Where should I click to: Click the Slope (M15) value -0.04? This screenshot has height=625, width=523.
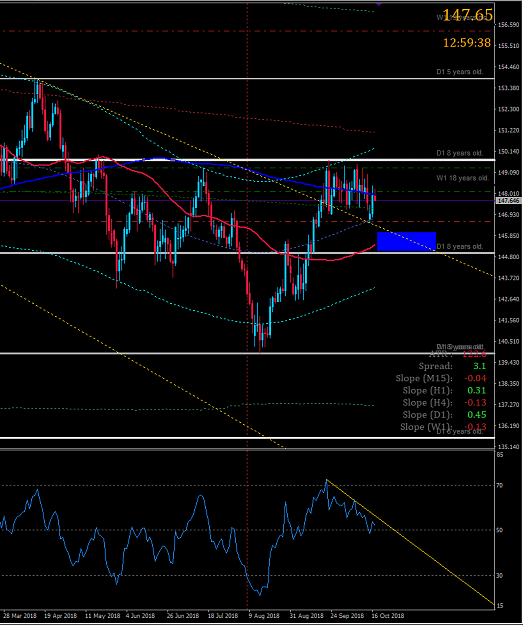pos(475,378)
